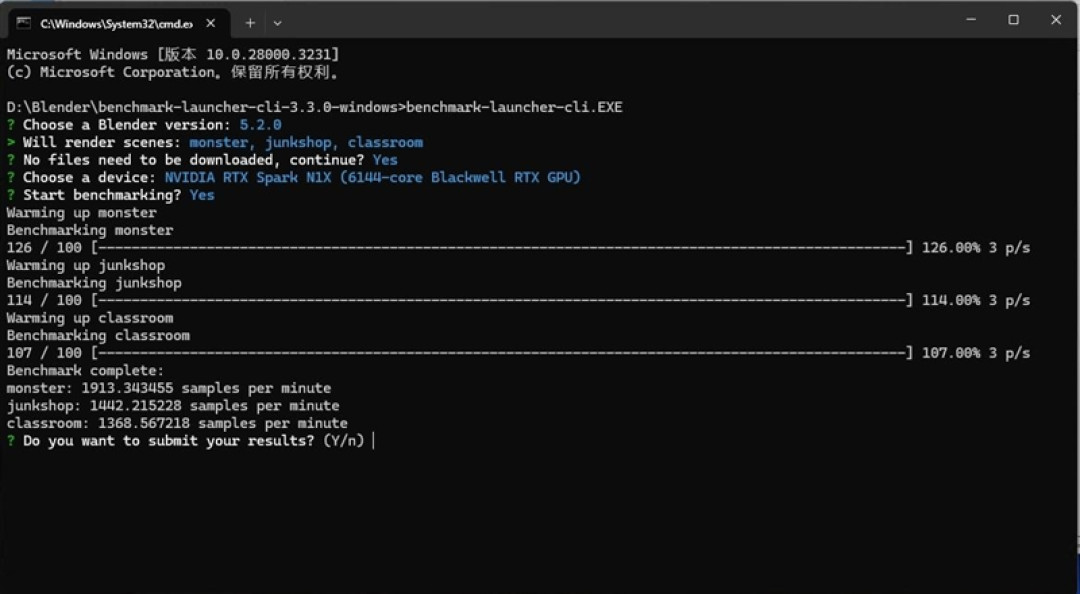Open a new terminal tab with plus

coord(250,23)
